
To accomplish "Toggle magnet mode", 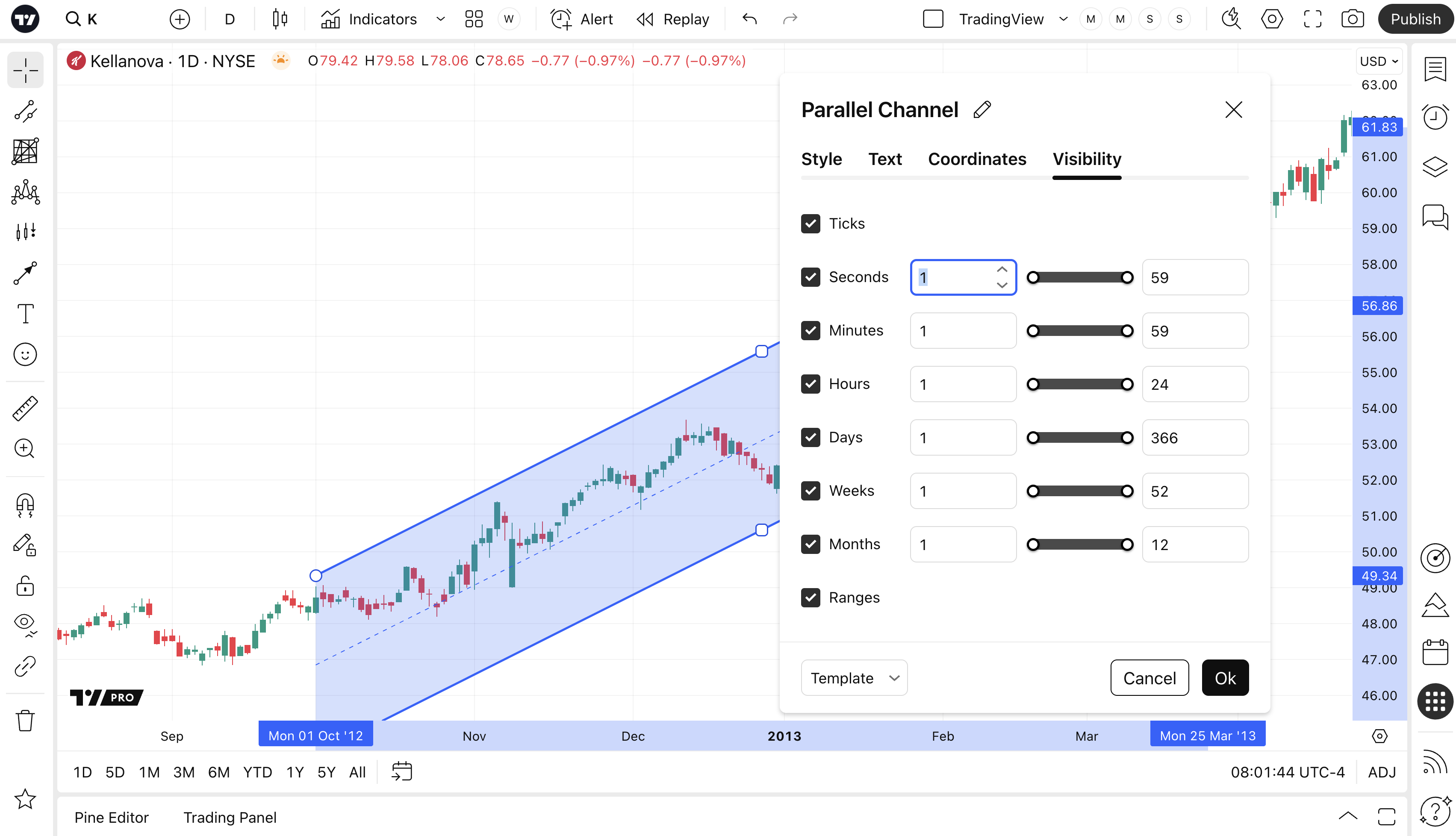I will [x=25, y=505].
